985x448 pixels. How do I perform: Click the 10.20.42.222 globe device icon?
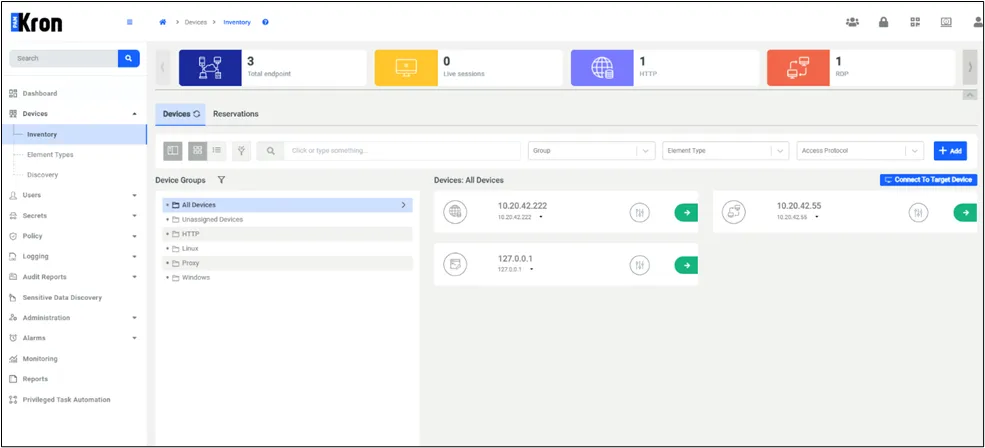[x=455, y=212]
